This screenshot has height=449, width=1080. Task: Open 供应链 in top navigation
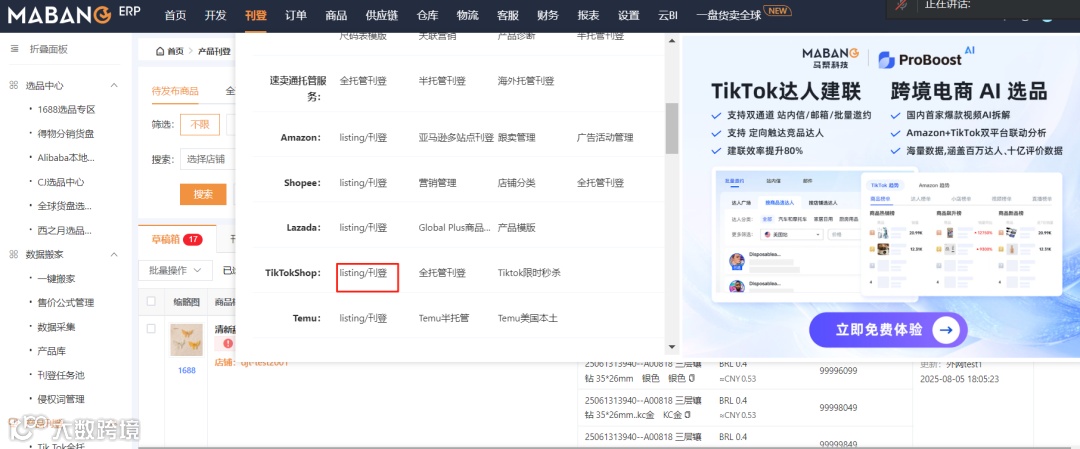coord(382,15)
